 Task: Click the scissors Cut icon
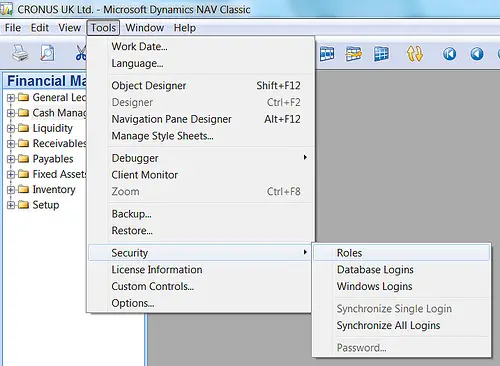(81, 53)
